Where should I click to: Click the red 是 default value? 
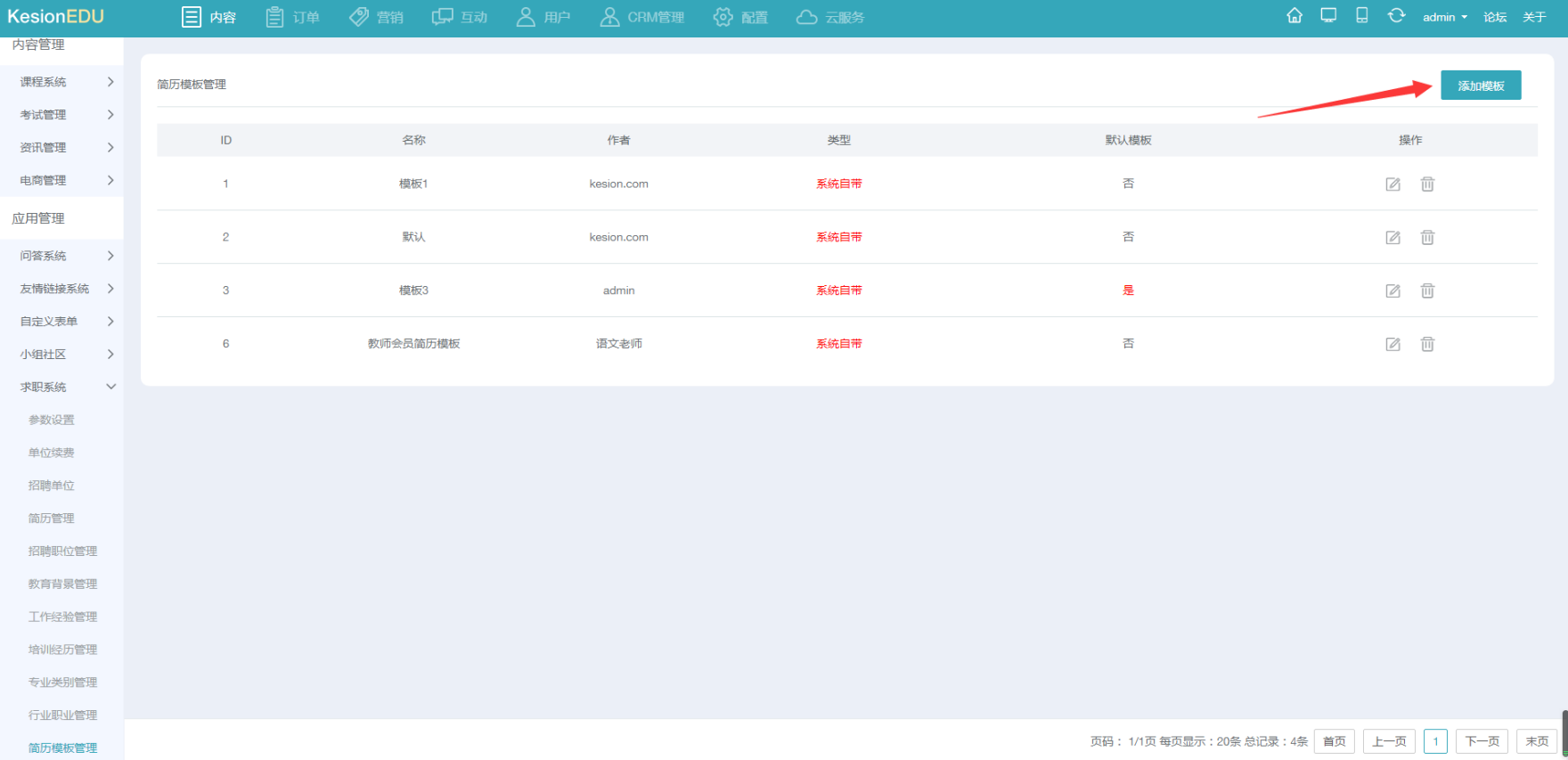1128,290
